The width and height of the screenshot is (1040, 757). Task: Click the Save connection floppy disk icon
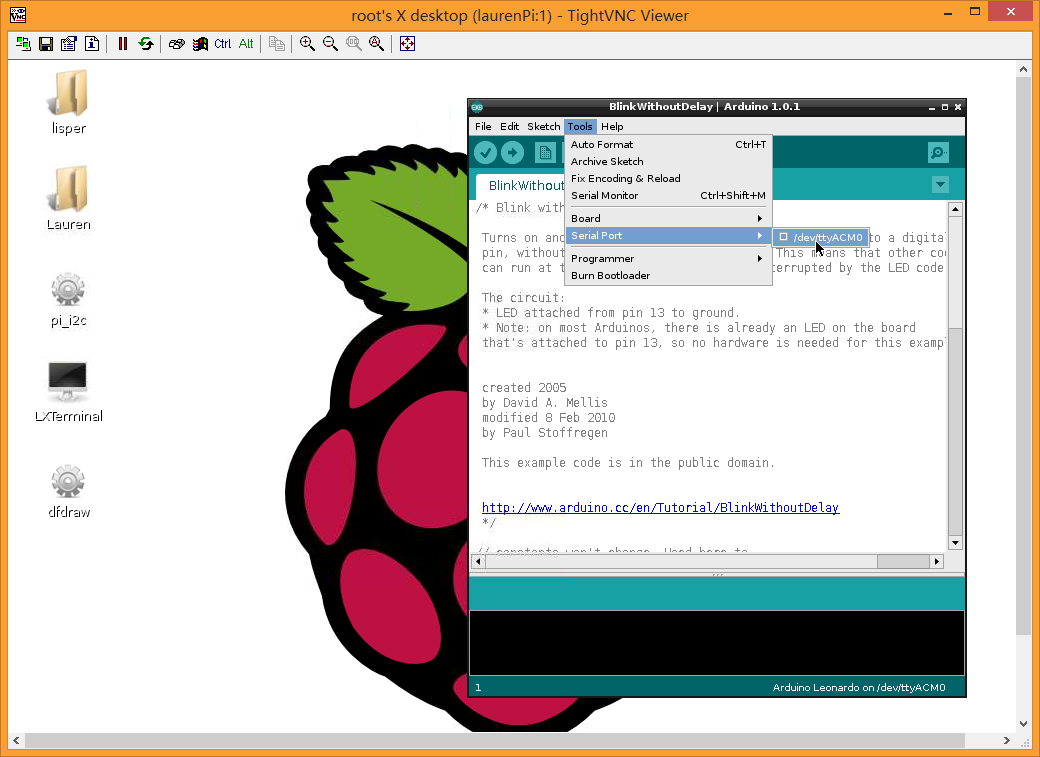point(46,44)
